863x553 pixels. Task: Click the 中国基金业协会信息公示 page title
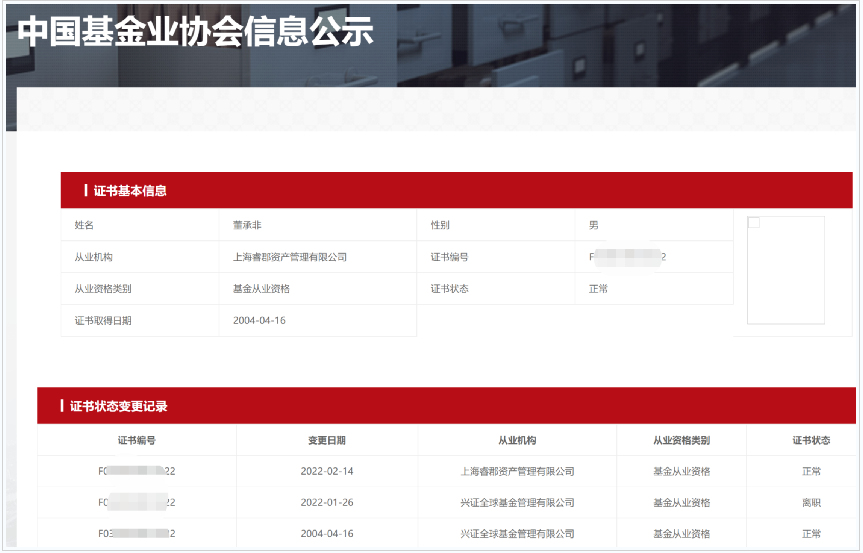(x=196, y=32)
